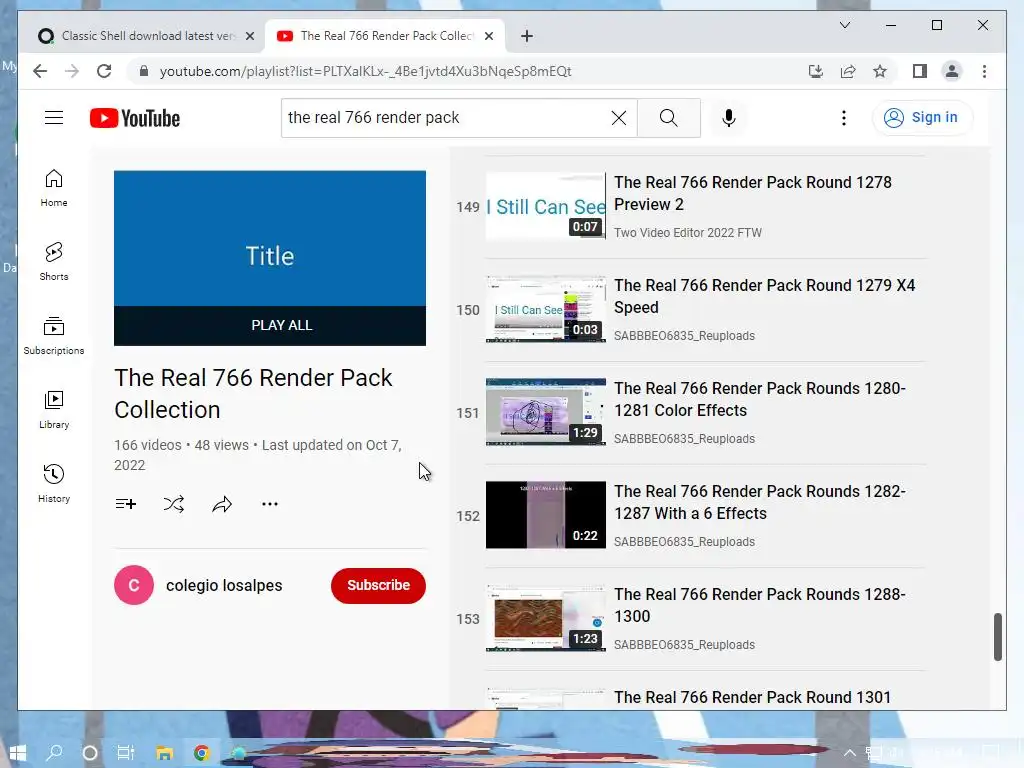The image size is (1024, 768).
Task: Open SABBBEO6835_Reuploads channel under video 150
Action: pyautogui.click(x=684, y=336)
